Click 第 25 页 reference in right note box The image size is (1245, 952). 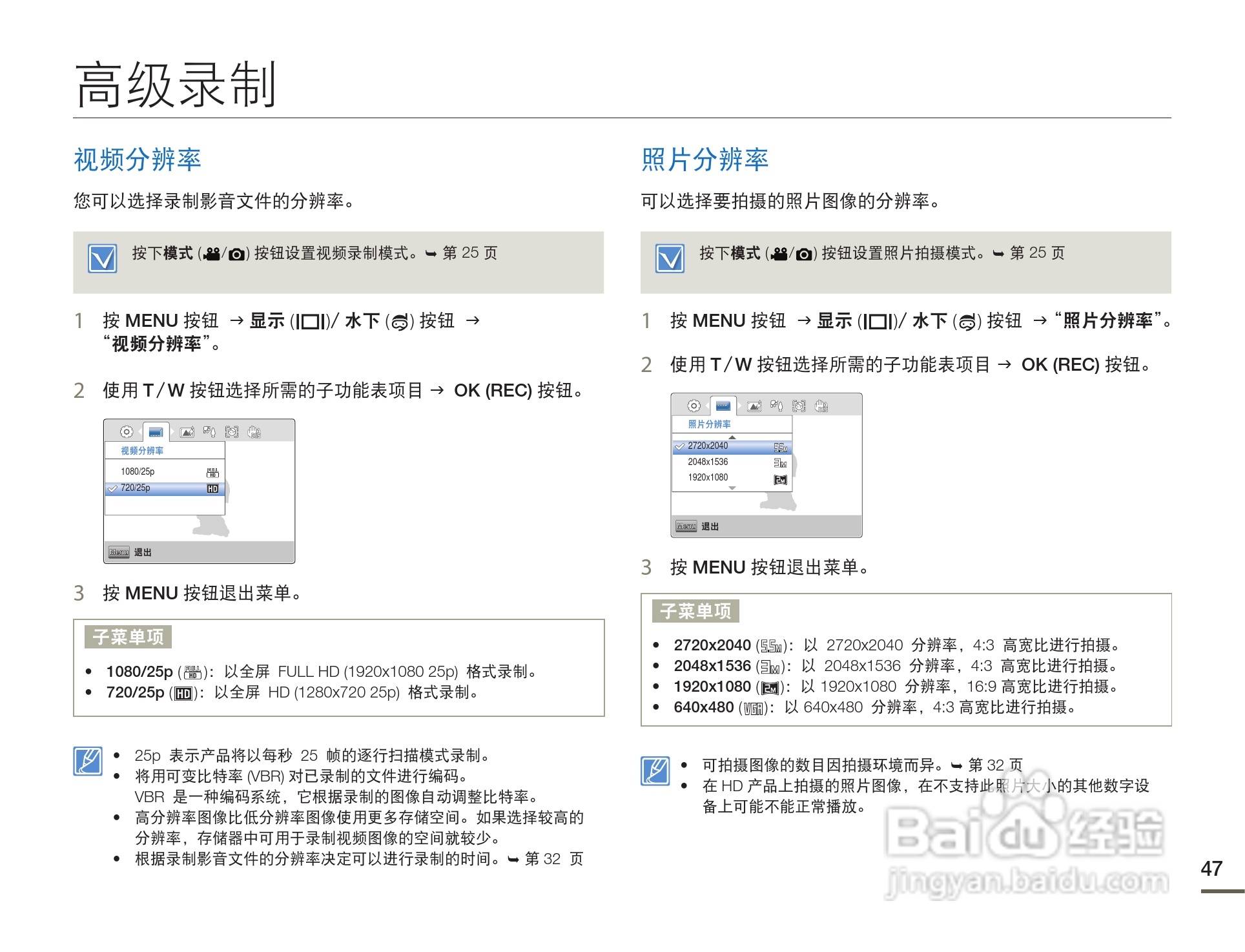[x=1037, y=253]
